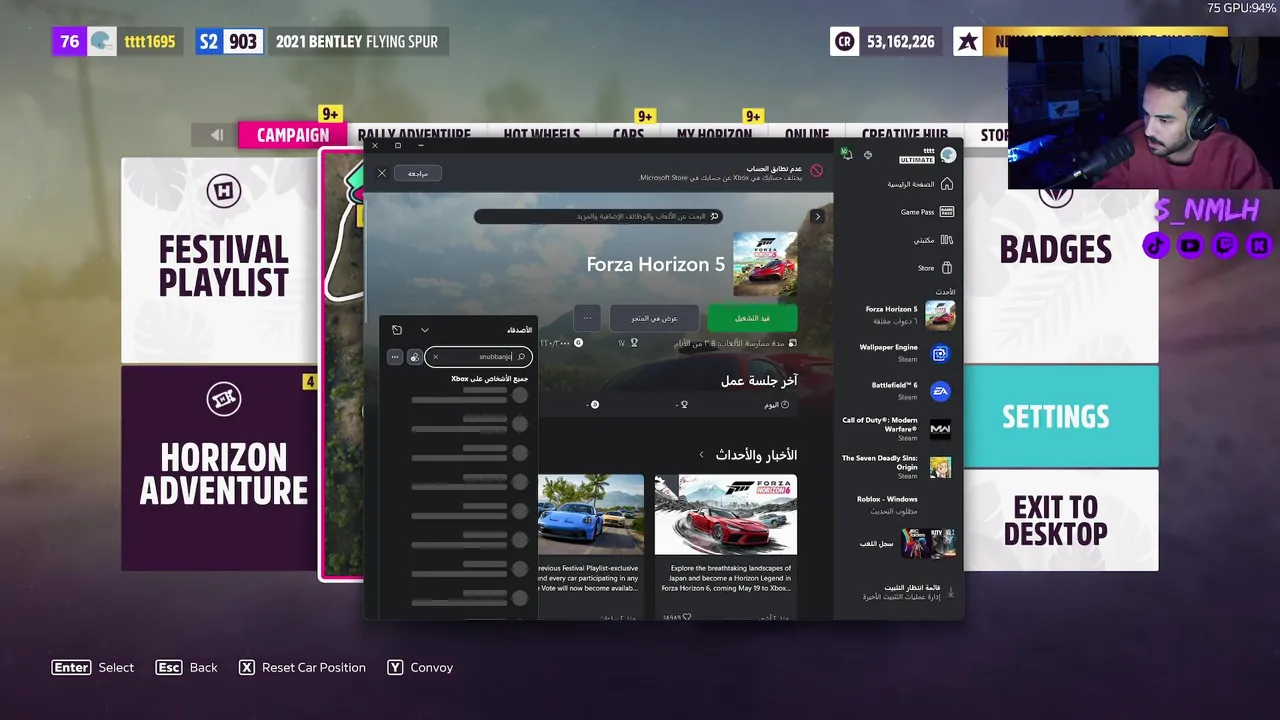The image size is (1280, 720).
Task: Click the play time stat icon
Action: coord(793,343)
